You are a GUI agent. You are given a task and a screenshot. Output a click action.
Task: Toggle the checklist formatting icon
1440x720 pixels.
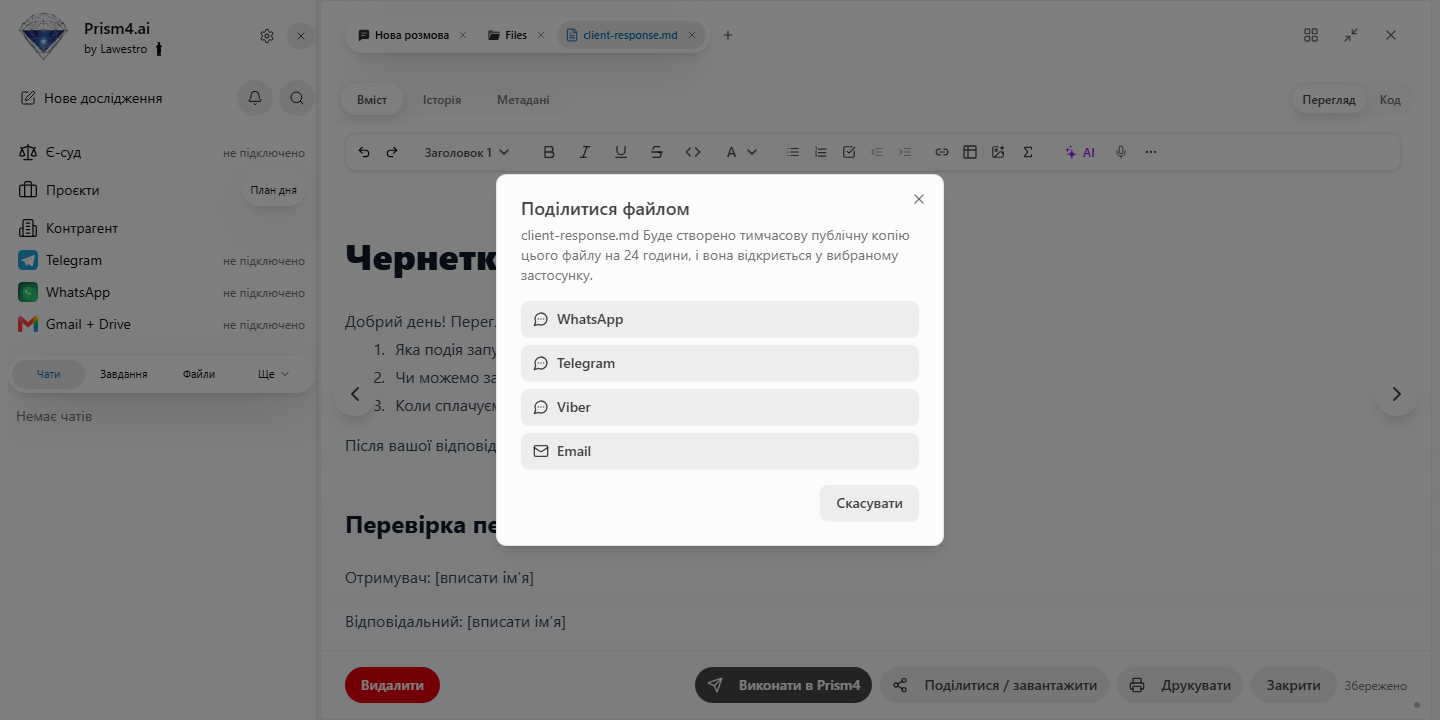coord(849,152)
